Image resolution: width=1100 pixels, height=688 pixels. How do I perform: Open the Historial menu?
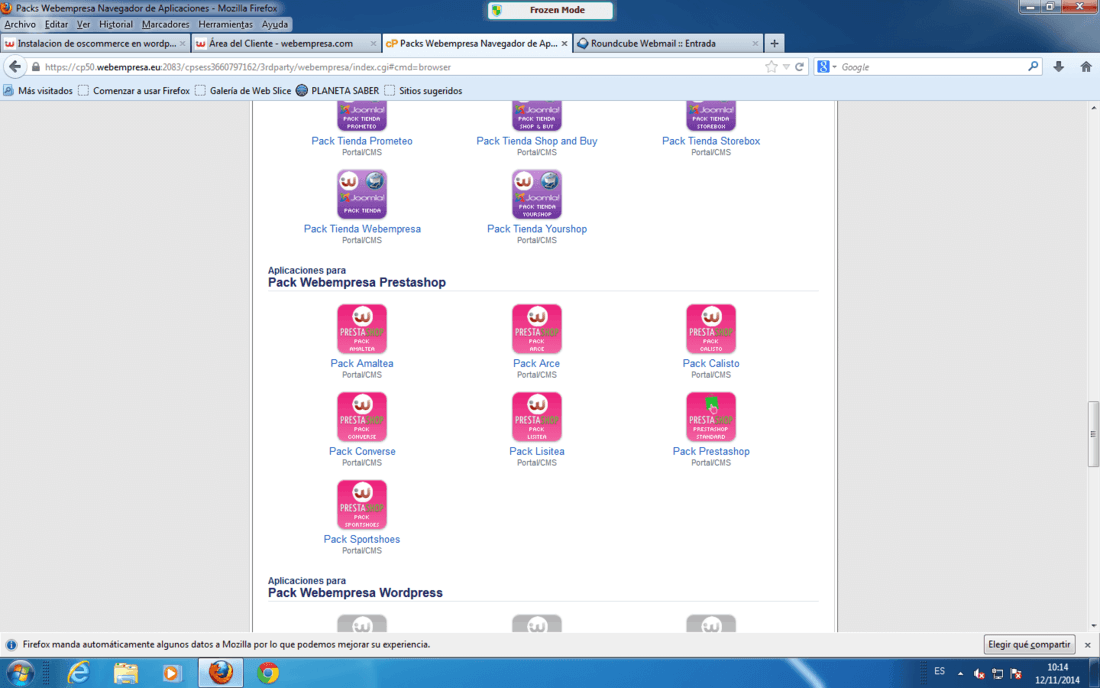click(116, 25)
